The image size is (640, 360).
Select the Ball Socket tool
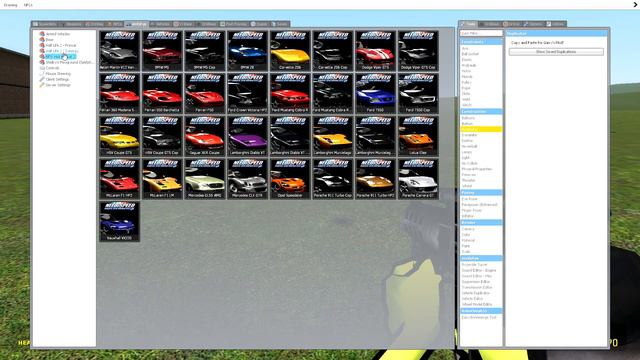coord(470,54)
